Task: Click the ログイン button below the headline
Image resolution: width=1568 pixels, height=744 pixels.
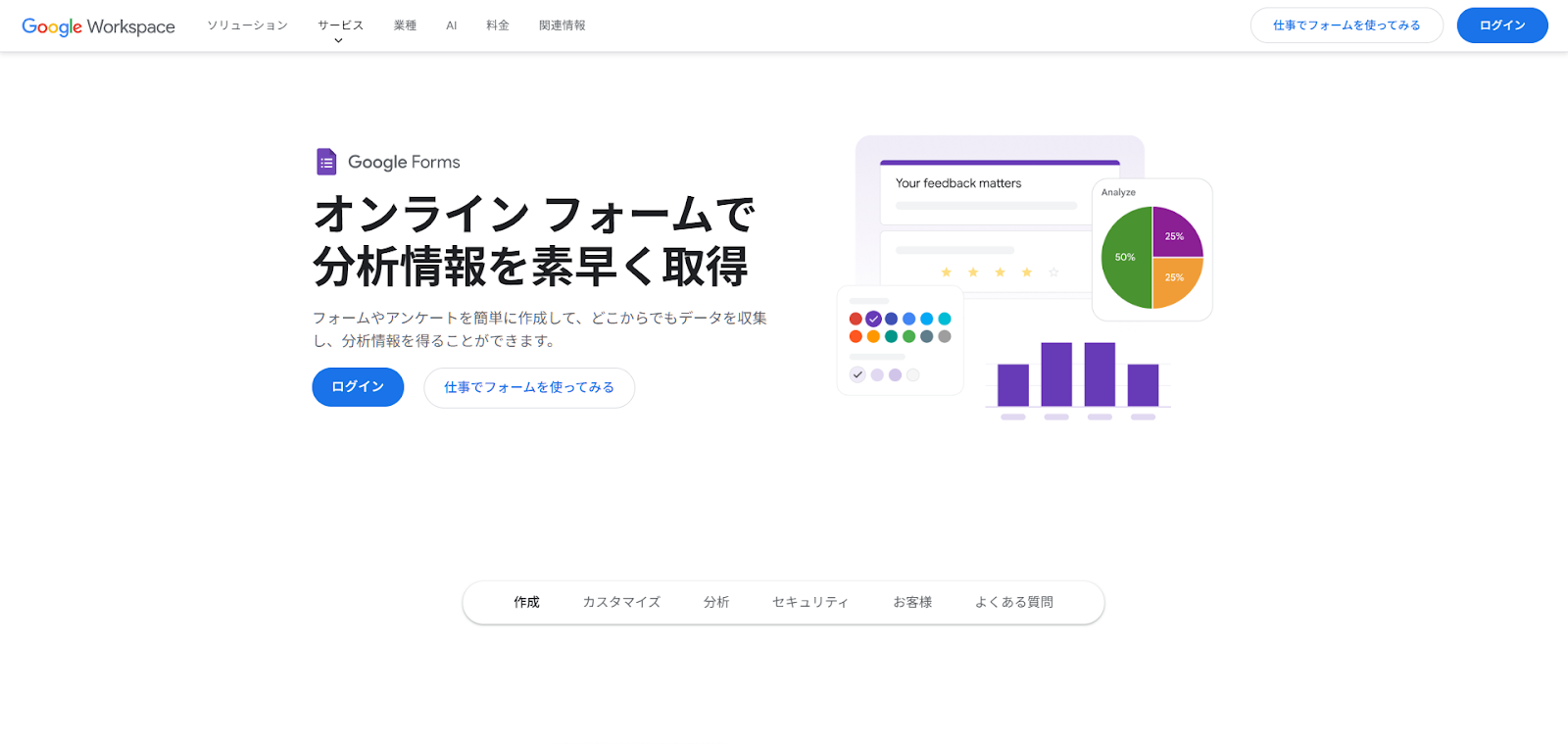Action: (358, 387)
